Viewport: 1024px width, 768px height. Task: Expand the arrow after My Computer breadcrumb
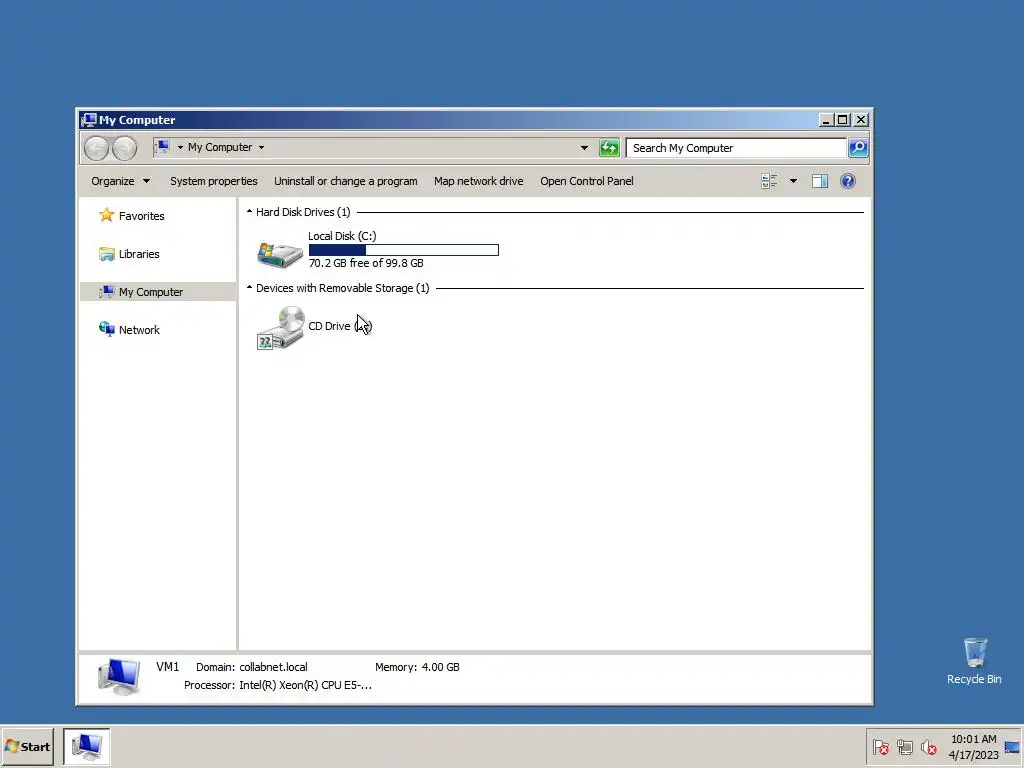[x=261, y=147]
